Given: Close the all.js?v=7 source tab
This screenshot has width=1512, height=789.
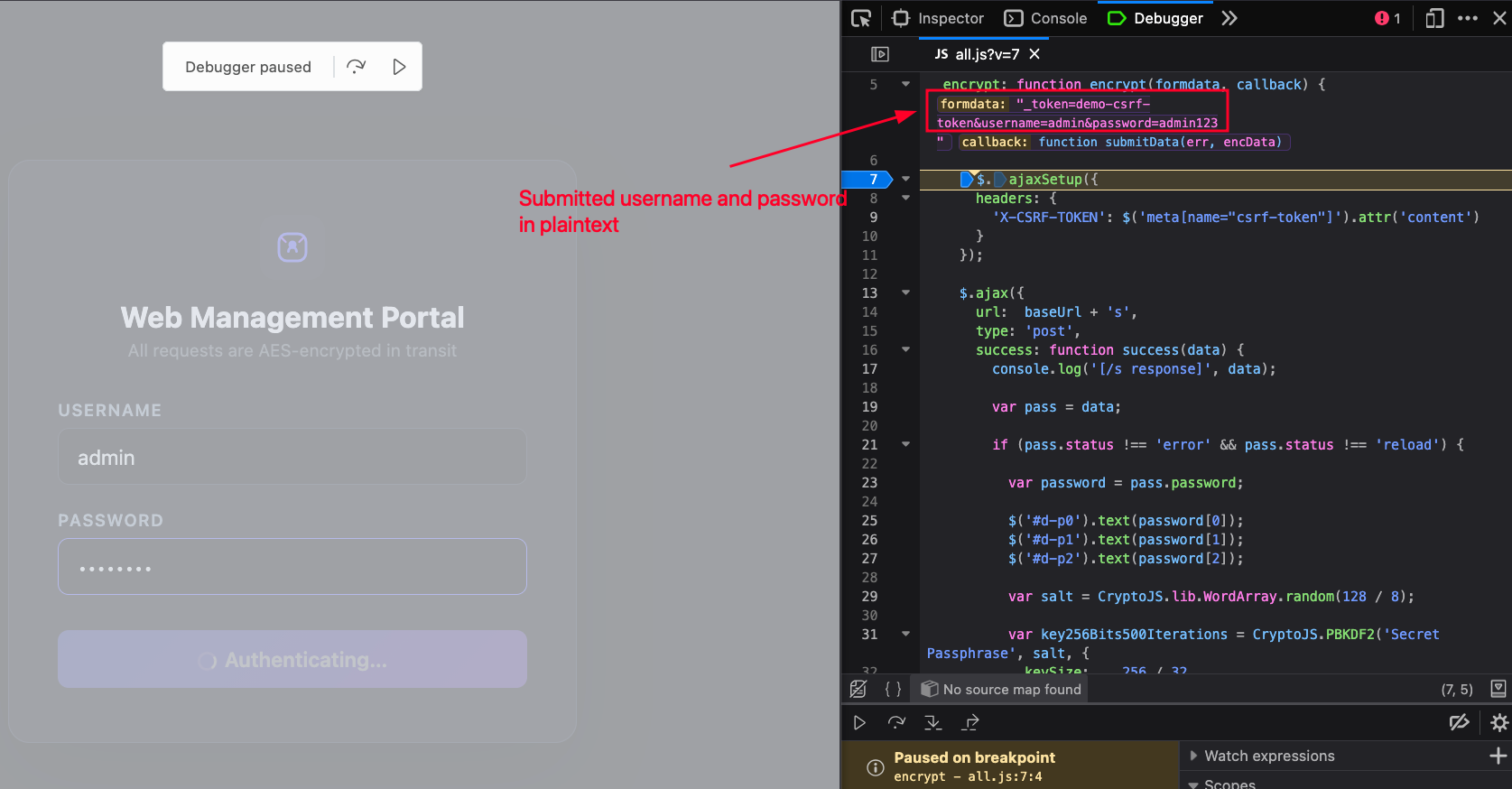Looking at the screenshot, I should pos(1034,54).
